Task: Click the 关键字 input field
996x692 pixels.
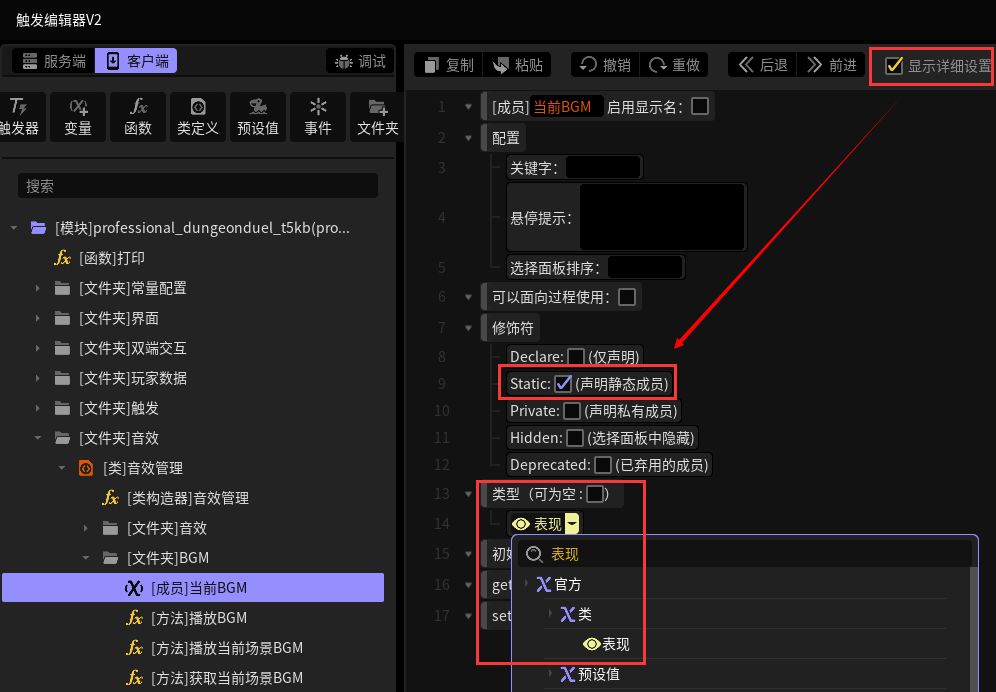Action: 603,168
